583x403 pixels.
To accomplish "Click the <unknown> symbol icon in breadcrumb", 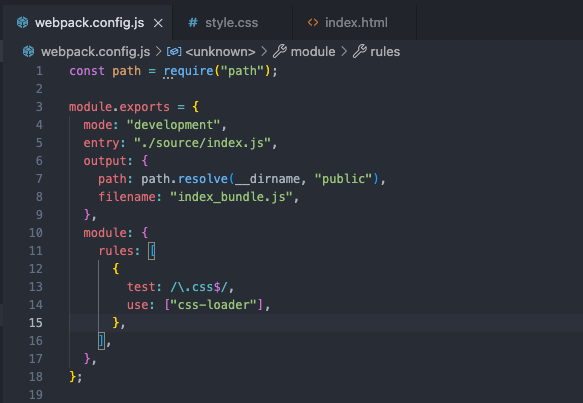I will click(174, 51).
